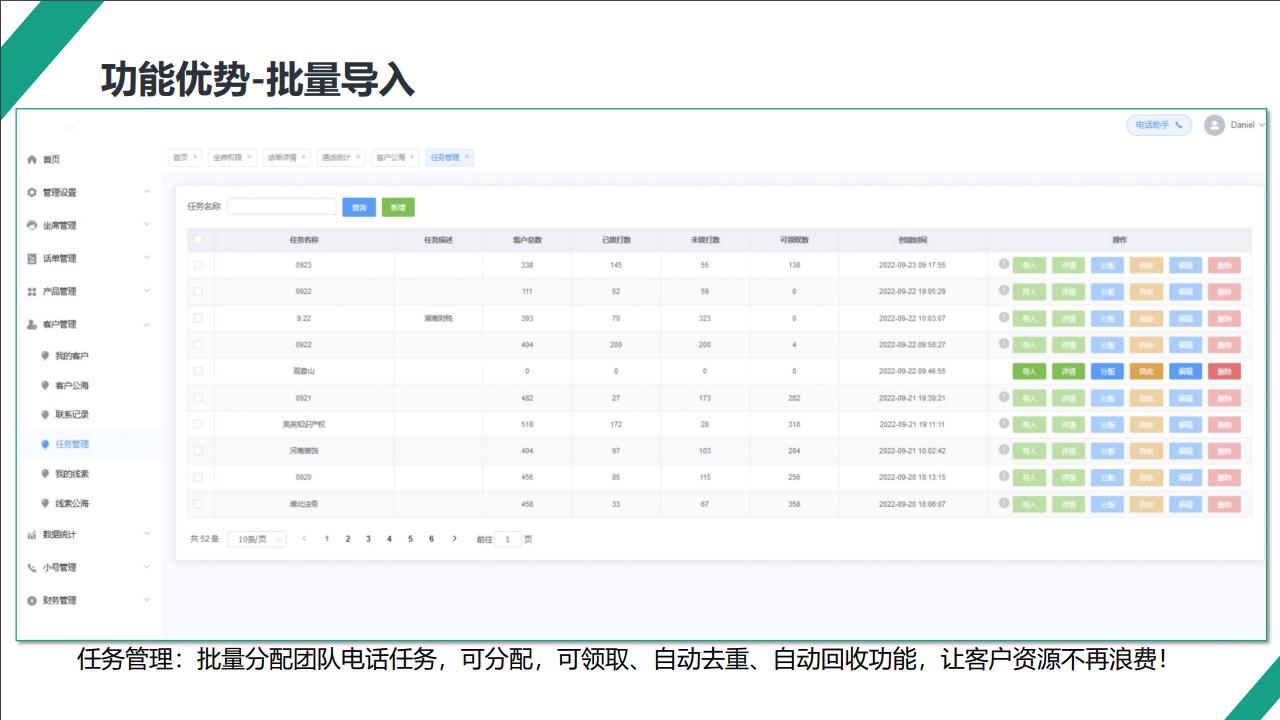
Task: Click the 话单管理 document icon
Action: (32, 258)
